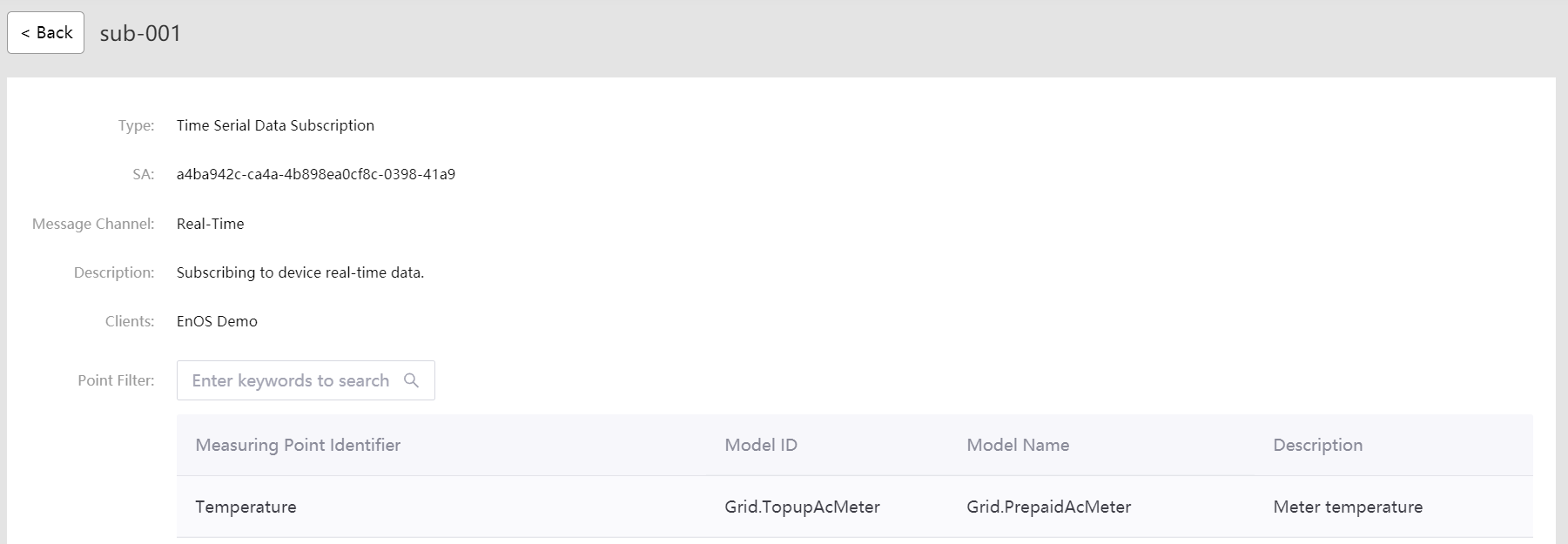Click the Model Name column header
Viewport: 1568px width, 544px height.
point(1018,445)
